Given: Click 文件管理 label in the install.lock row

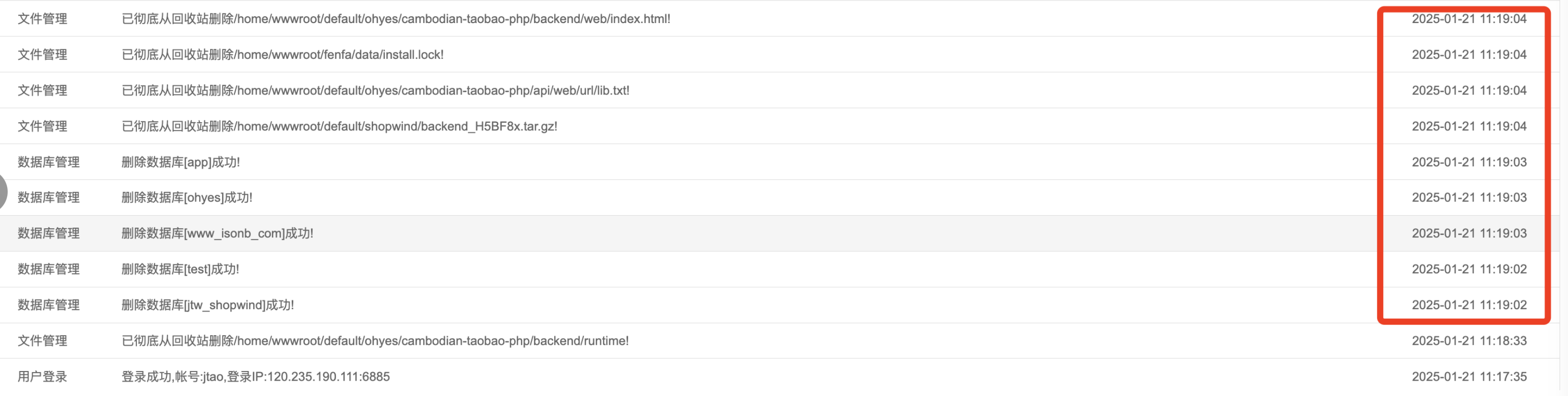Looking at the screenshot, I should click(x=42, y=54).
